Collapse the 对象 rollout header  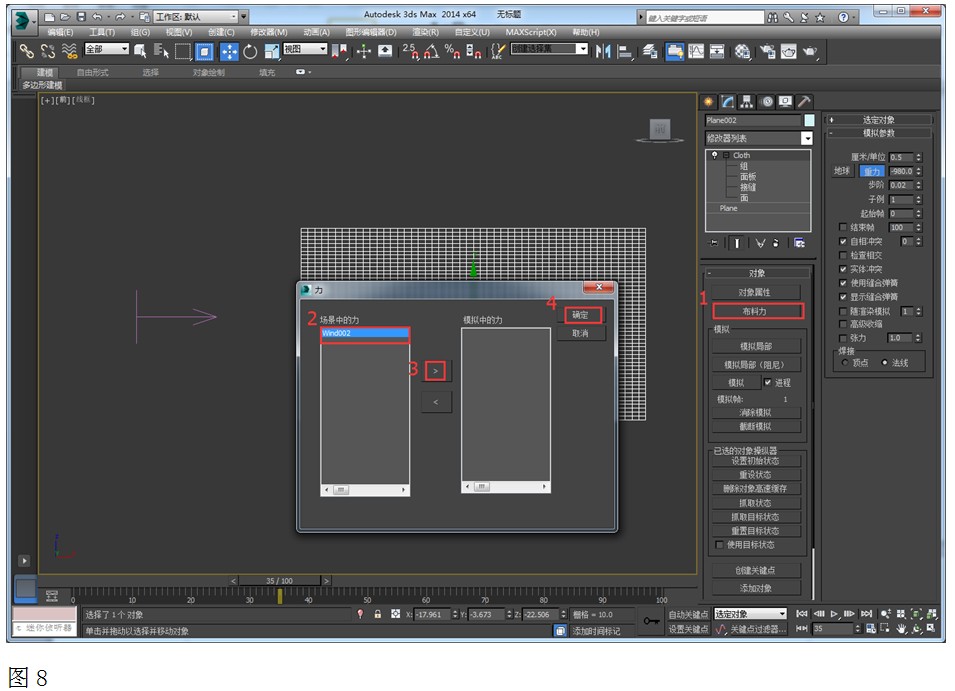pyautogui.click(x=758, y=273)
